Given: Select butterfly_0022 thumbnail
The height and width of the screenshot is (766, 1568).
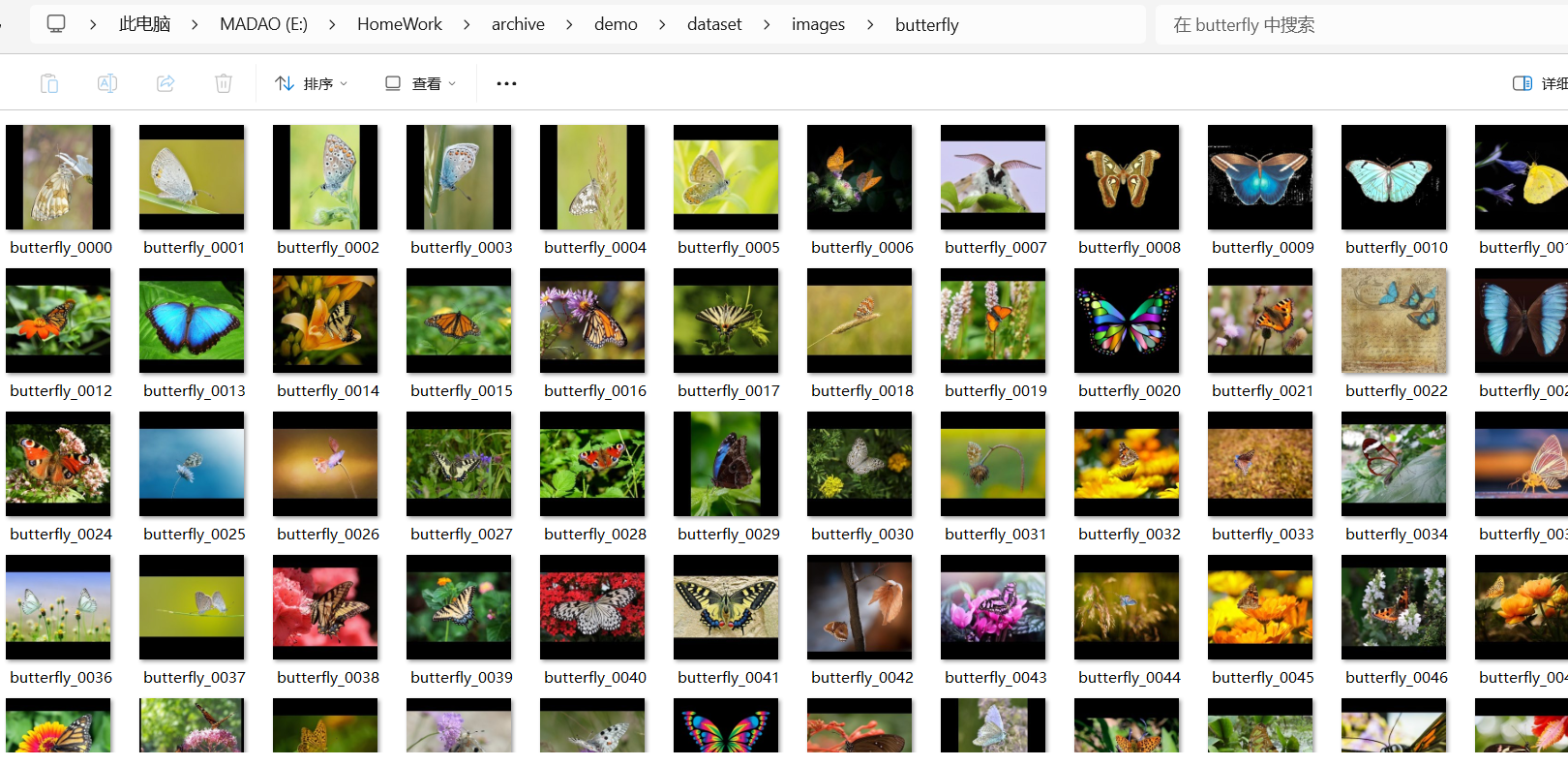Looking at the screenshot, I should (1394, 321).
